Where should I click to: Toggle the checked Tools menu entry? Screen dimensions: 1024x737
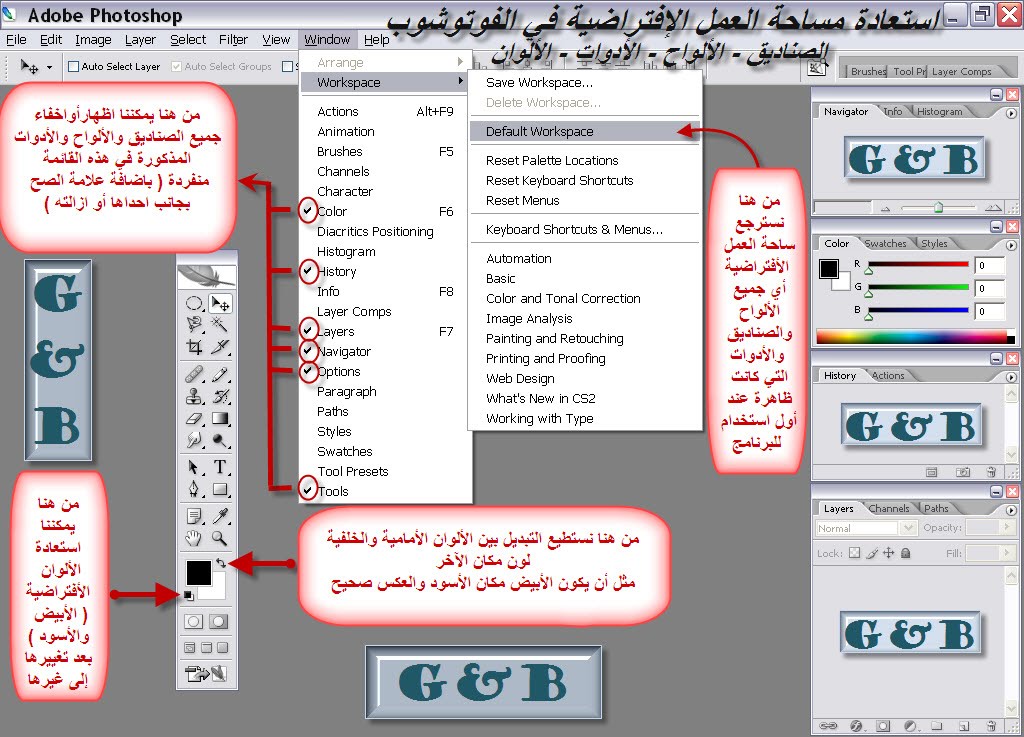click(333, 491)
